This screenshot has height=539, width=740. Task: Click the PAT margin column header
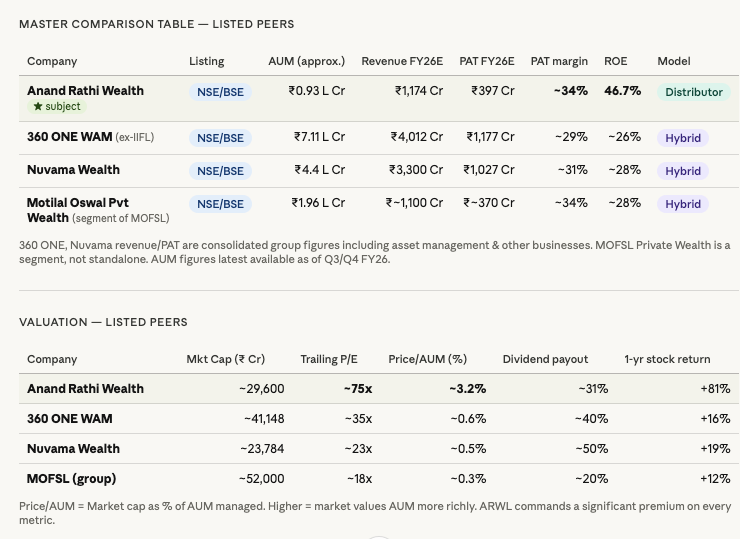pos(559,61)
